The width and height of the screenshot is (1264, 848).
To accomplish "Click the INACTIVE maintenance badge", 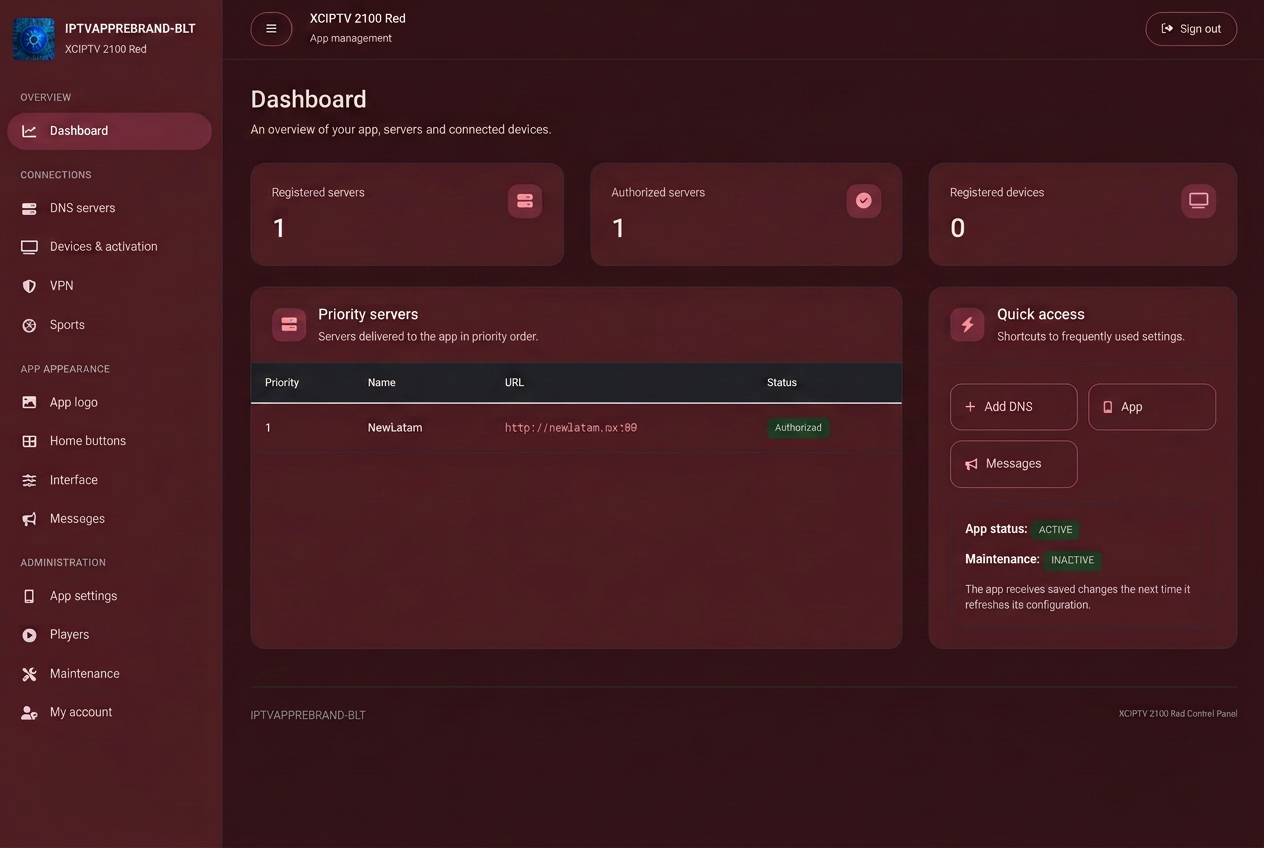I will point(1072,560).
